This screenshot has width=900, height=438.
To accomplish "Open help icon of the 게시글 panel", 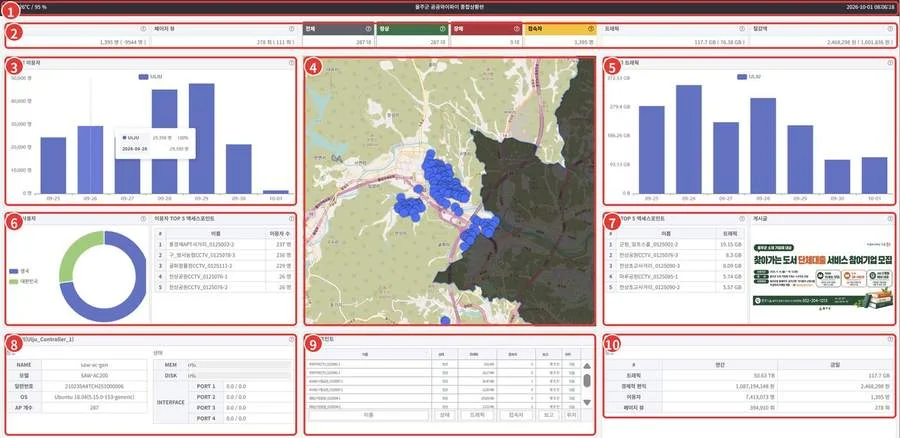I will pos(889,218).
